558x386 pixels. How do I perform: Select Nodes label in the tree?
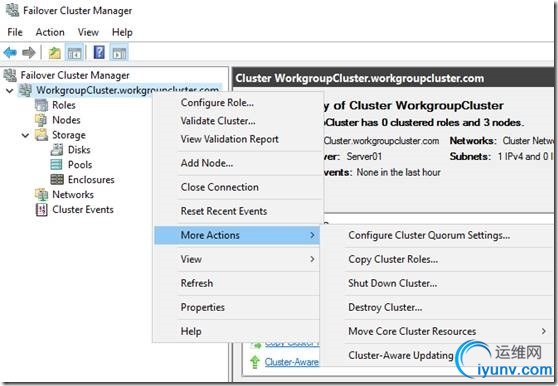click(x=66, y=120)
